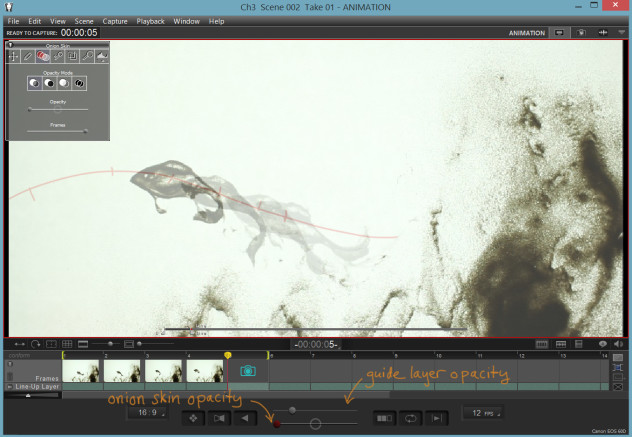The image size is (632, 437).
Task: Open the Cinematography workspace camera icon
Action: [581, 33]
